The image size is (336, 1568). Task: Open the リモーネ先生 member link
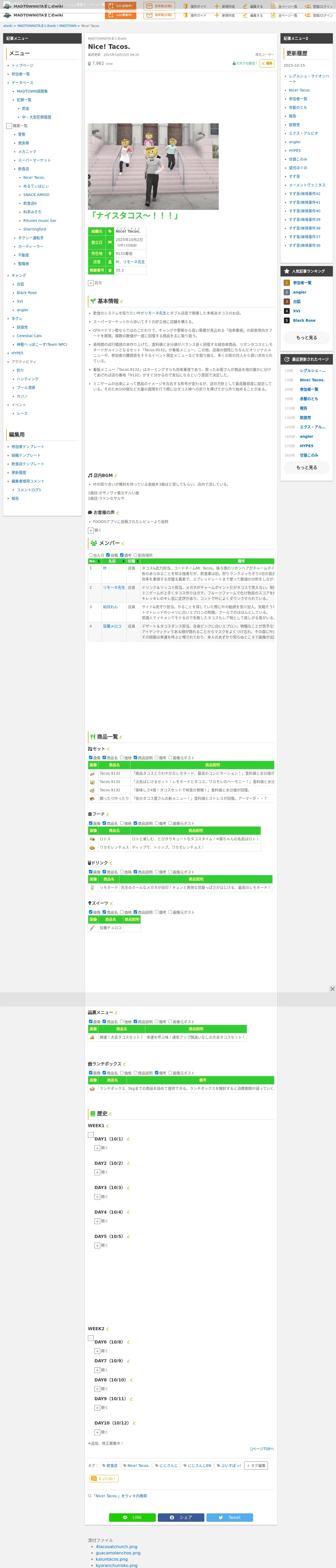114,587
